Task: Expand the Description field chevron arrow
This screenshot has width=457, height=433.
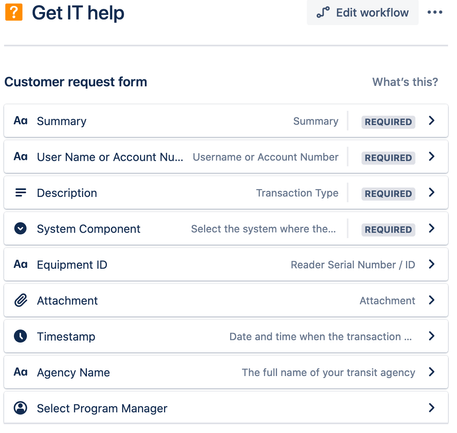Action: [432, 192]
